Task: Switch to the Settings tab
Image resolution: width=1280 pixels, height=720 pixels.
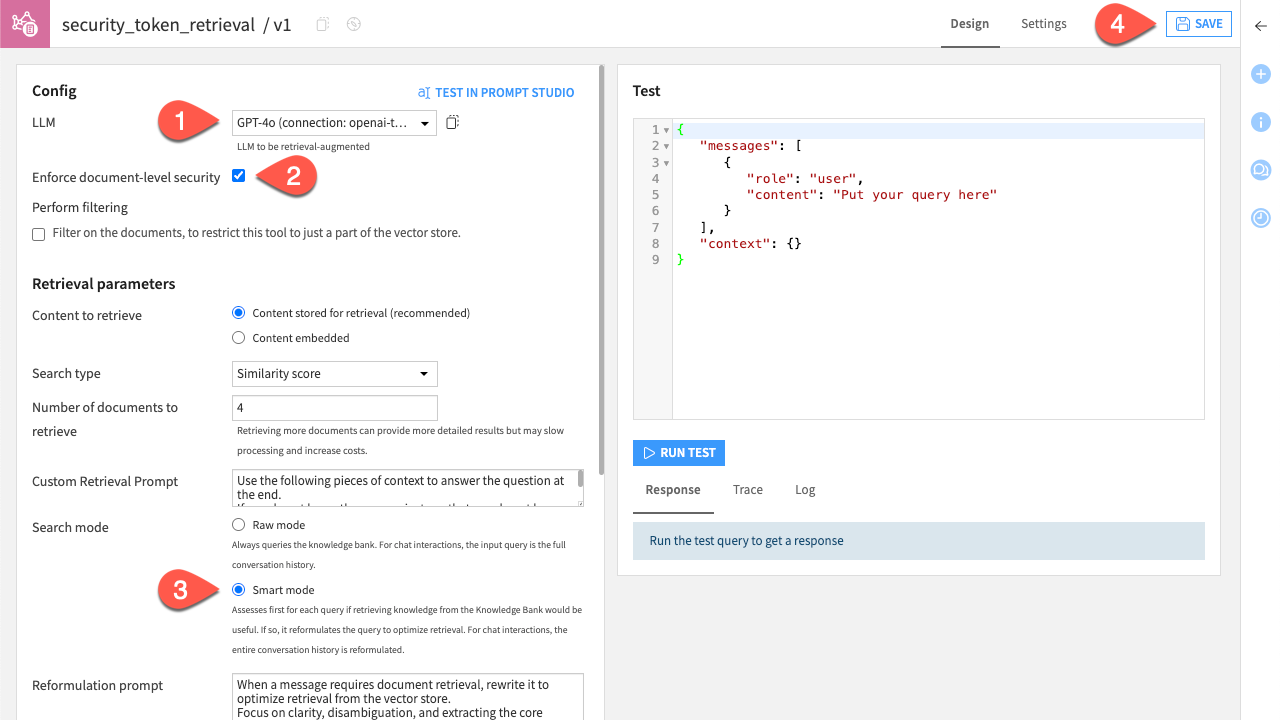Action: coord(1043,23)
